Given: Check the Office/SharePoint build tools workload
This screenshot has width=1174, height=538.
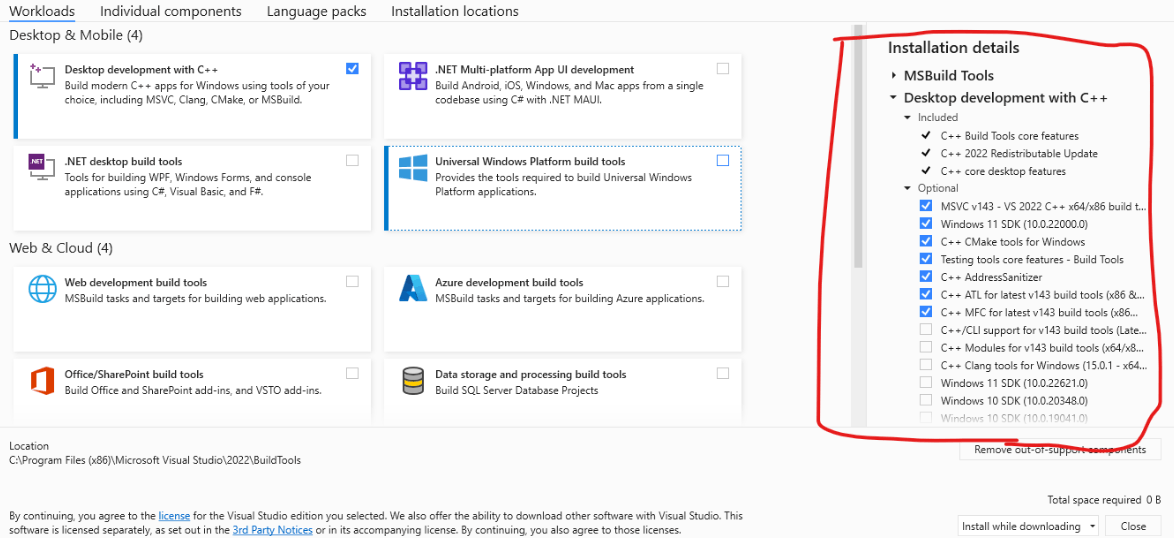Looking at the screenshot, I should 353,373.
